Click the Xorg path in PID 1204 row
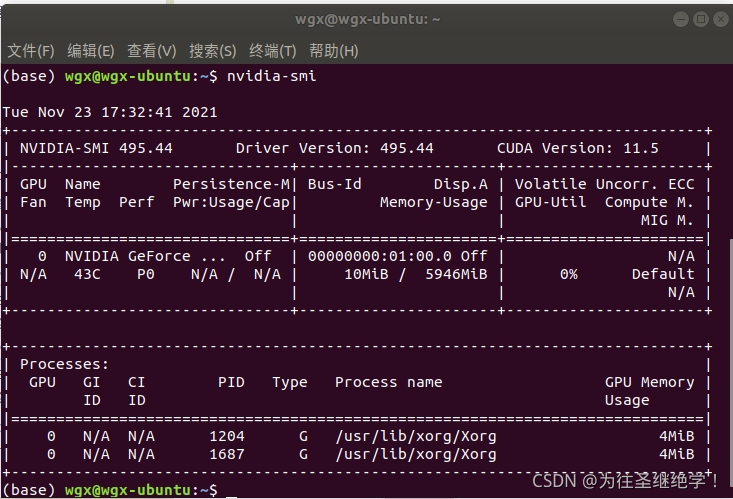This screenshot has height=499, width=733. 416,437
